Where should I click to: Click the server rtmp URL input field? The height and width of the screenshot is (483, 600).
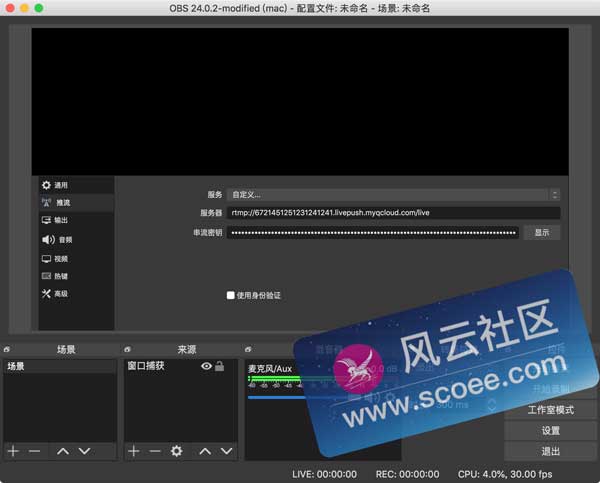[x=394, y=213]
